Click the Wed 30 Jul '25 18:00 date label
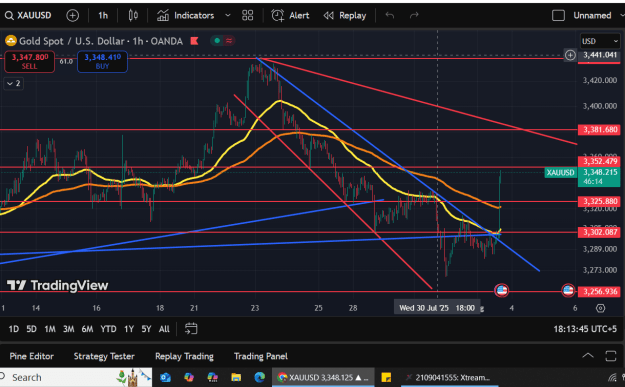This screenshot has height=387, width=625. [437, 308]
